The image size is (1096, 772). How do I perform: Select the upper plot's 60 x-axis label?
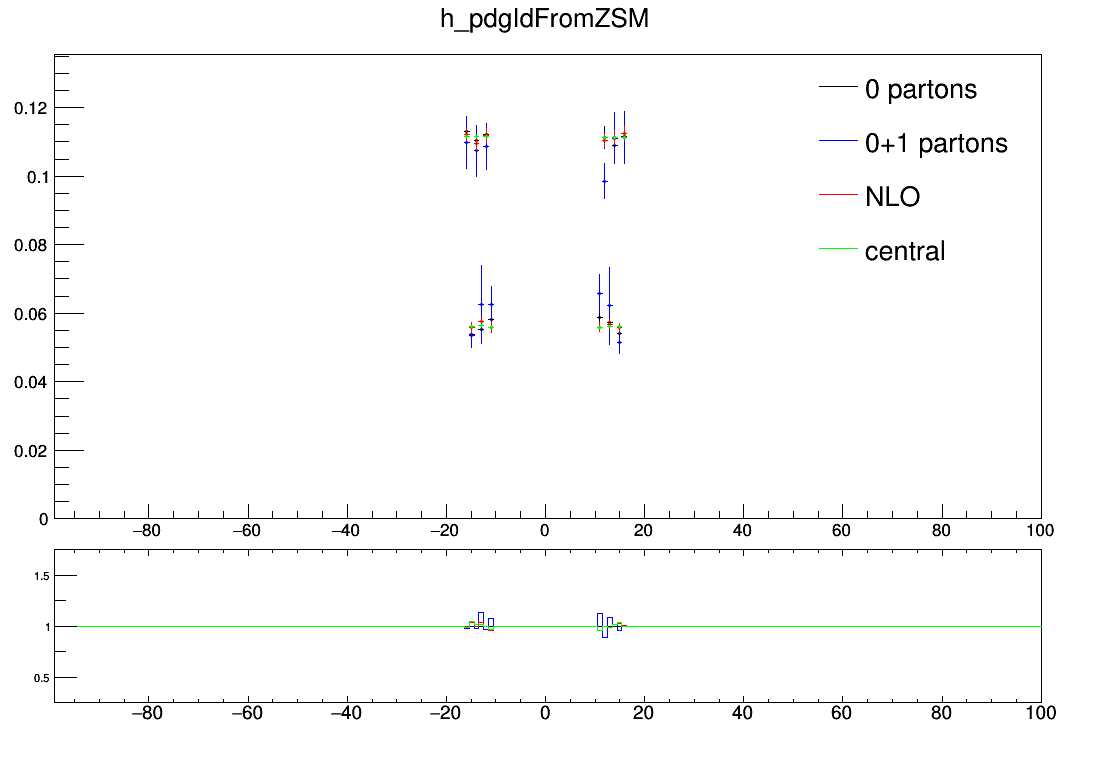[x=842, y=531]
